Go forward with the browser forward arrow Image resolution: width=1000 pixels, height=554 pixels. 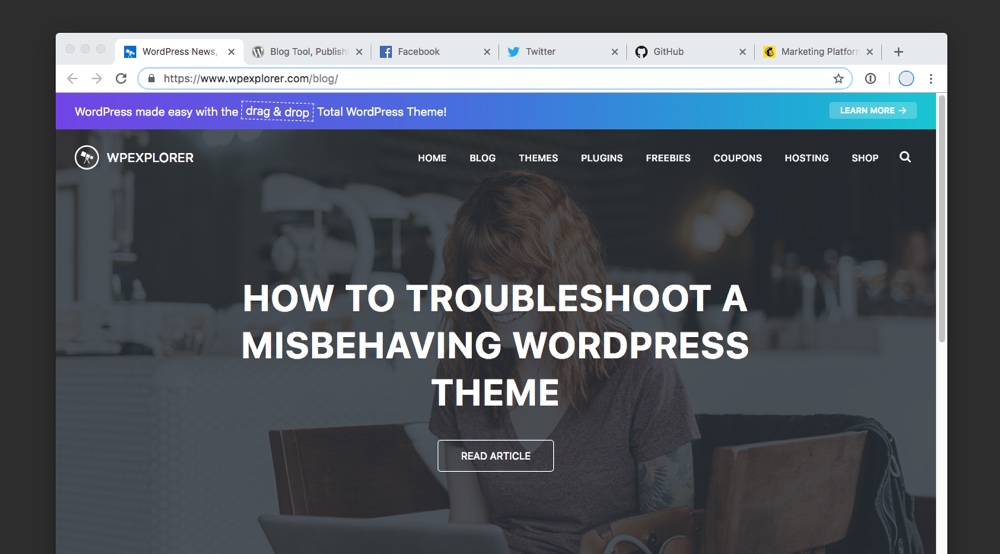coord(96,78)
